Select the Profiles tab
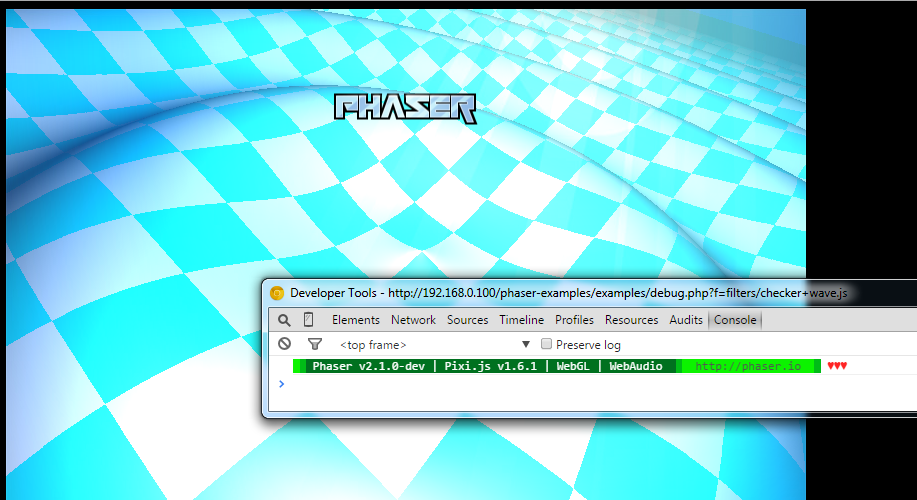 point(574,320)
